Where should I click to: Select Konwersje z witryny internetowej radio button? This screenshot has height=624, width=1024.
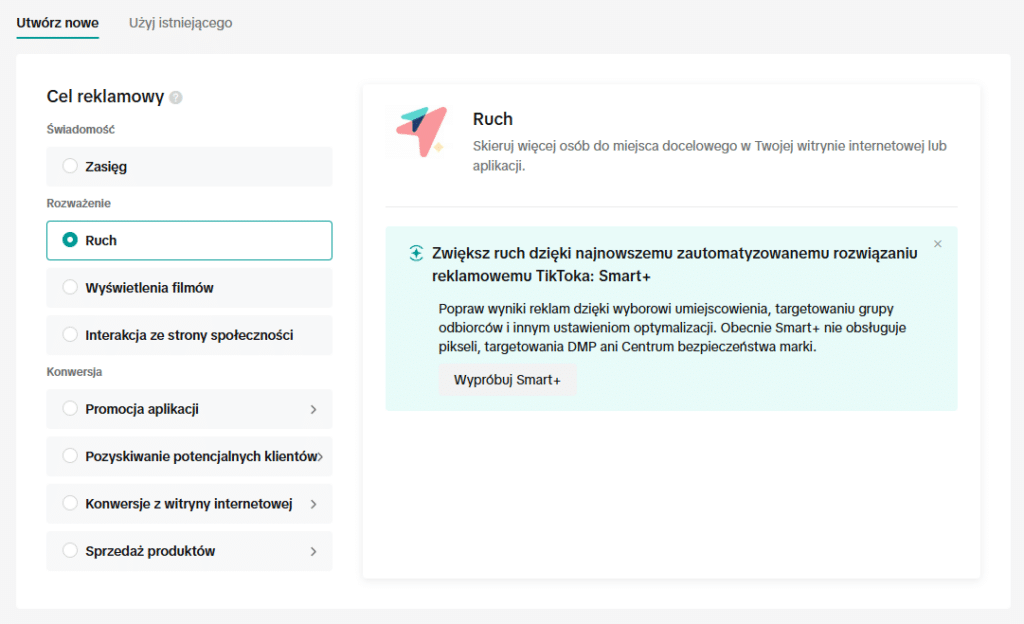[70, 503]
